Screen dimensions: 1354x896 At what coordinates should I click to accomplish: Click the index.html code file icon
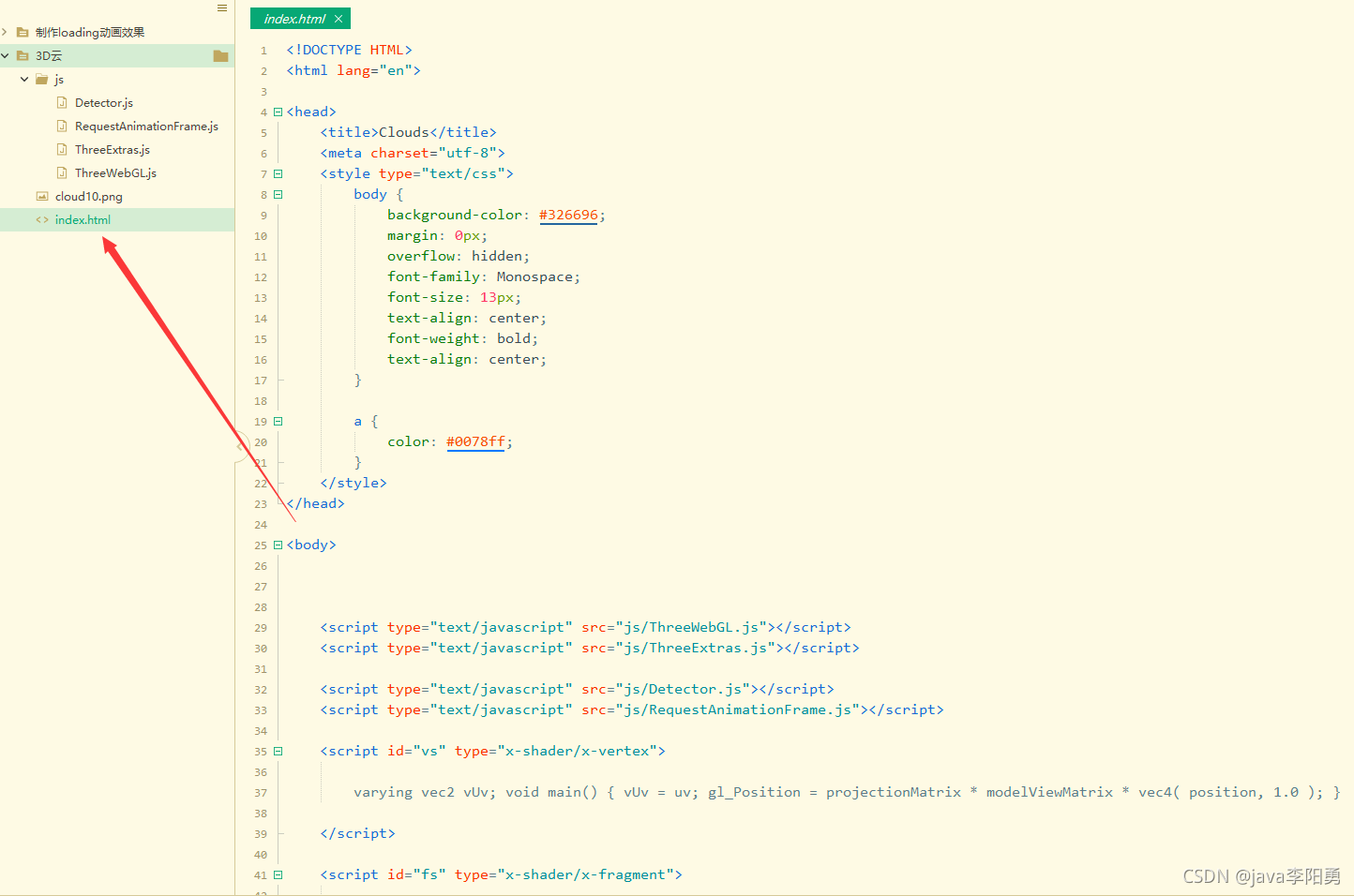[42, 219]
